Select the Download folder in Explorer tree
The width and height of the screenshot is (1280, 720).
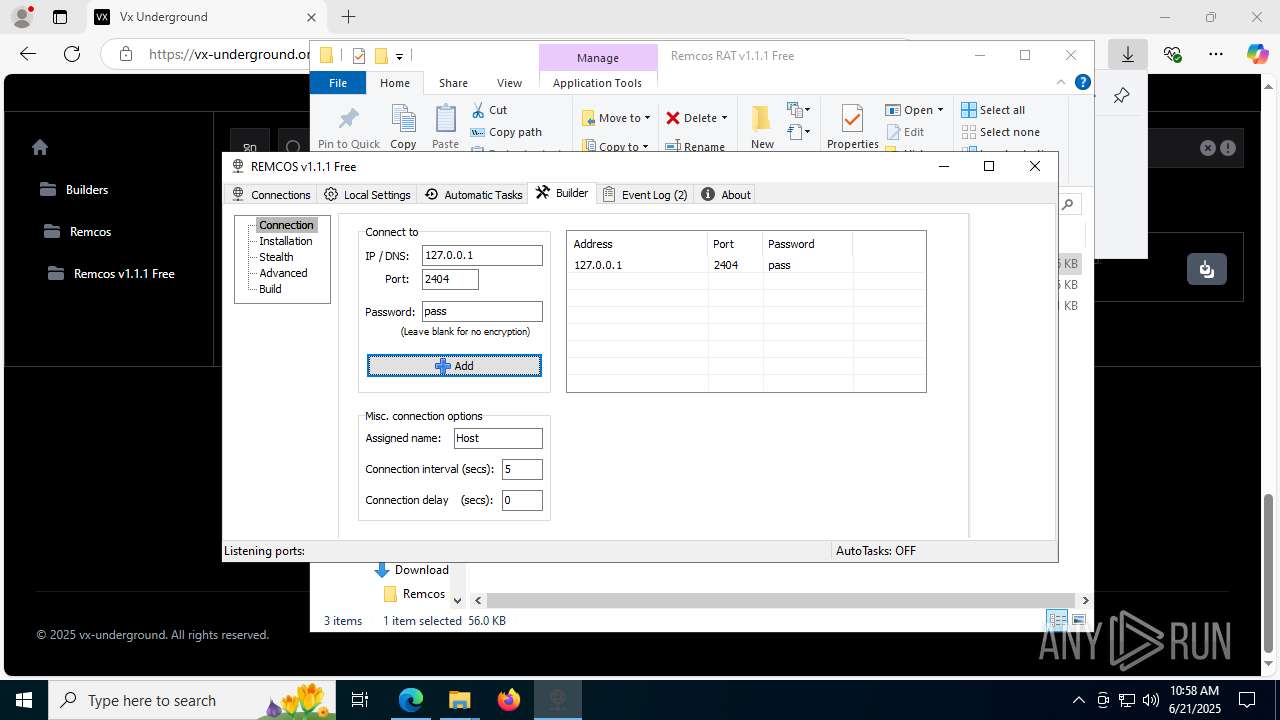click(411, 570)
